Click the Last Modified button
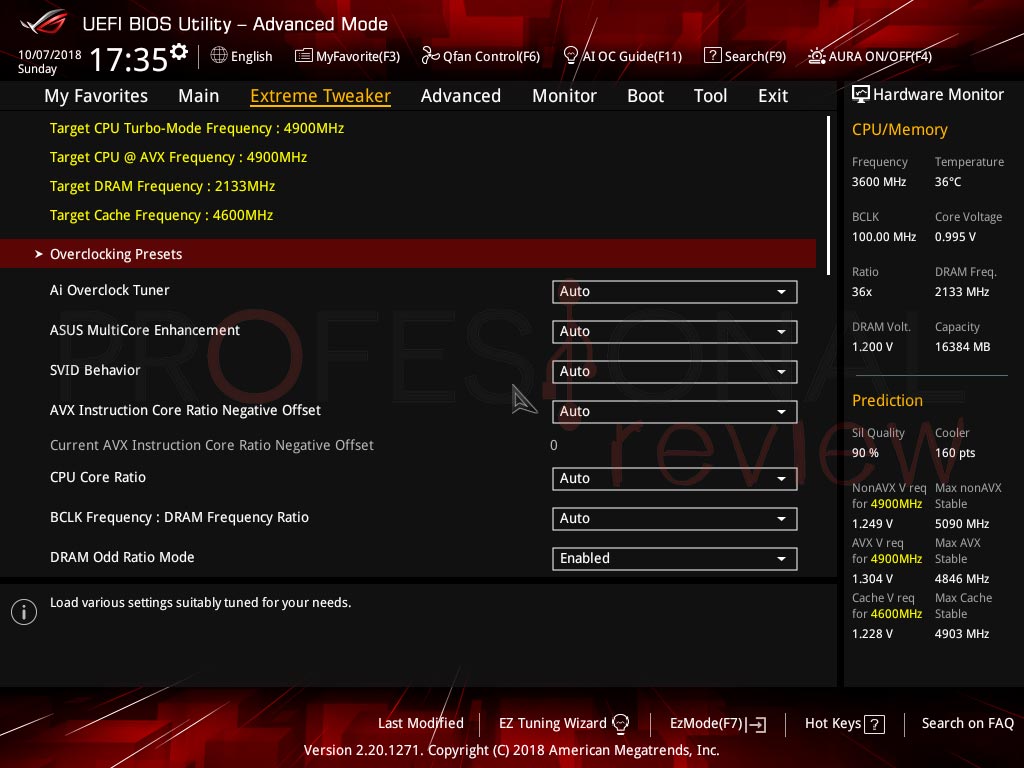This screenshot has width=1024, height=768. click(421, 724)
